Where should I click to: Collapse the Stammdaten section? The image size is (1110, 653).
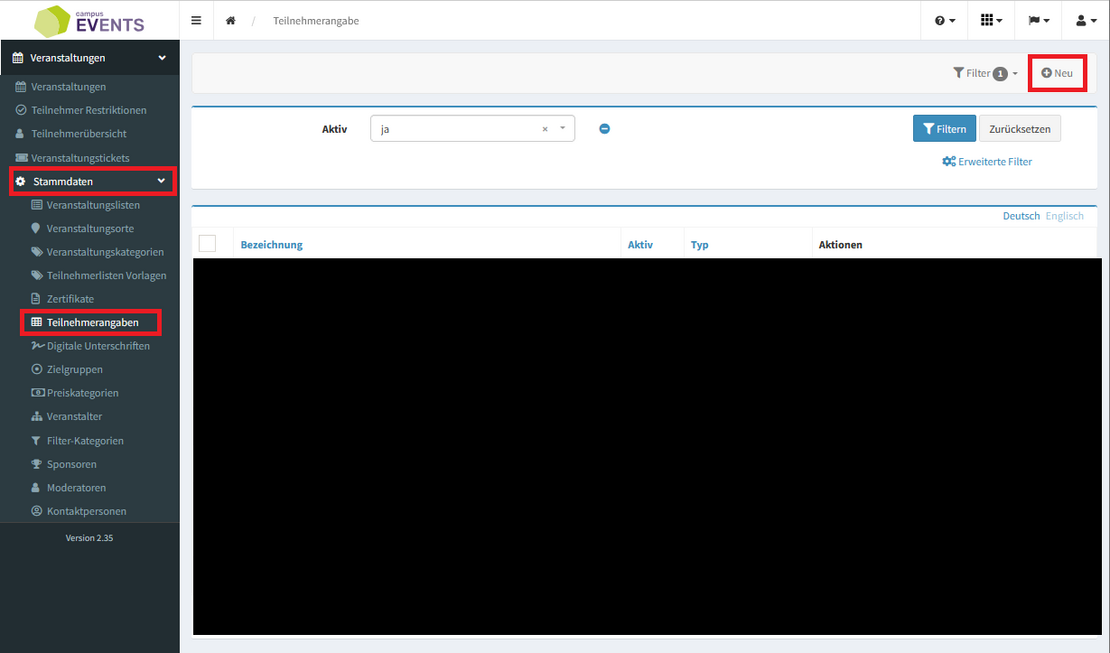[92, 181]
